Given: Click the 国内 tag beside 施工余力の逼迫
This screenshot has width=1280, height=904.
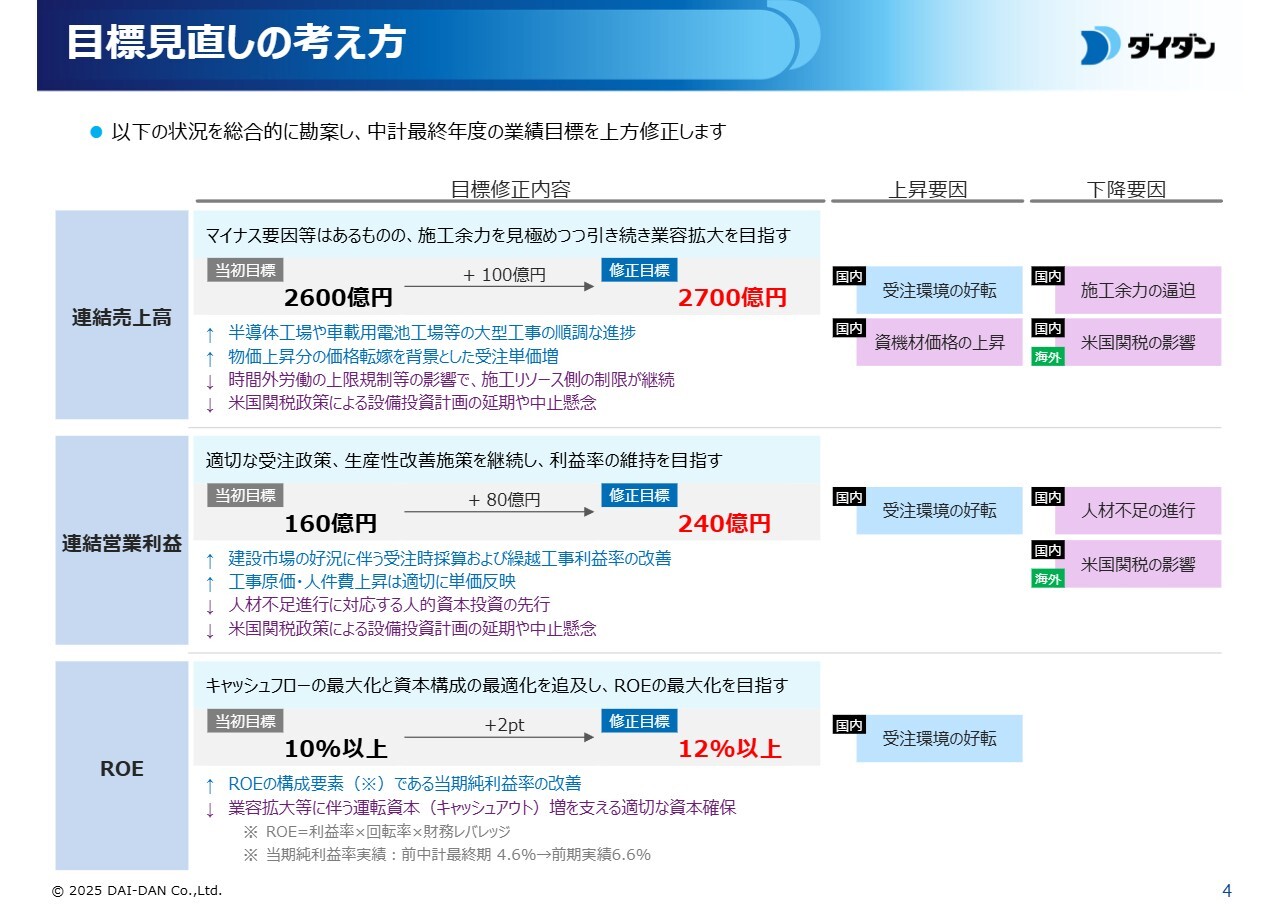Looking at the screenshot, I should click(x=1048, y=276).
